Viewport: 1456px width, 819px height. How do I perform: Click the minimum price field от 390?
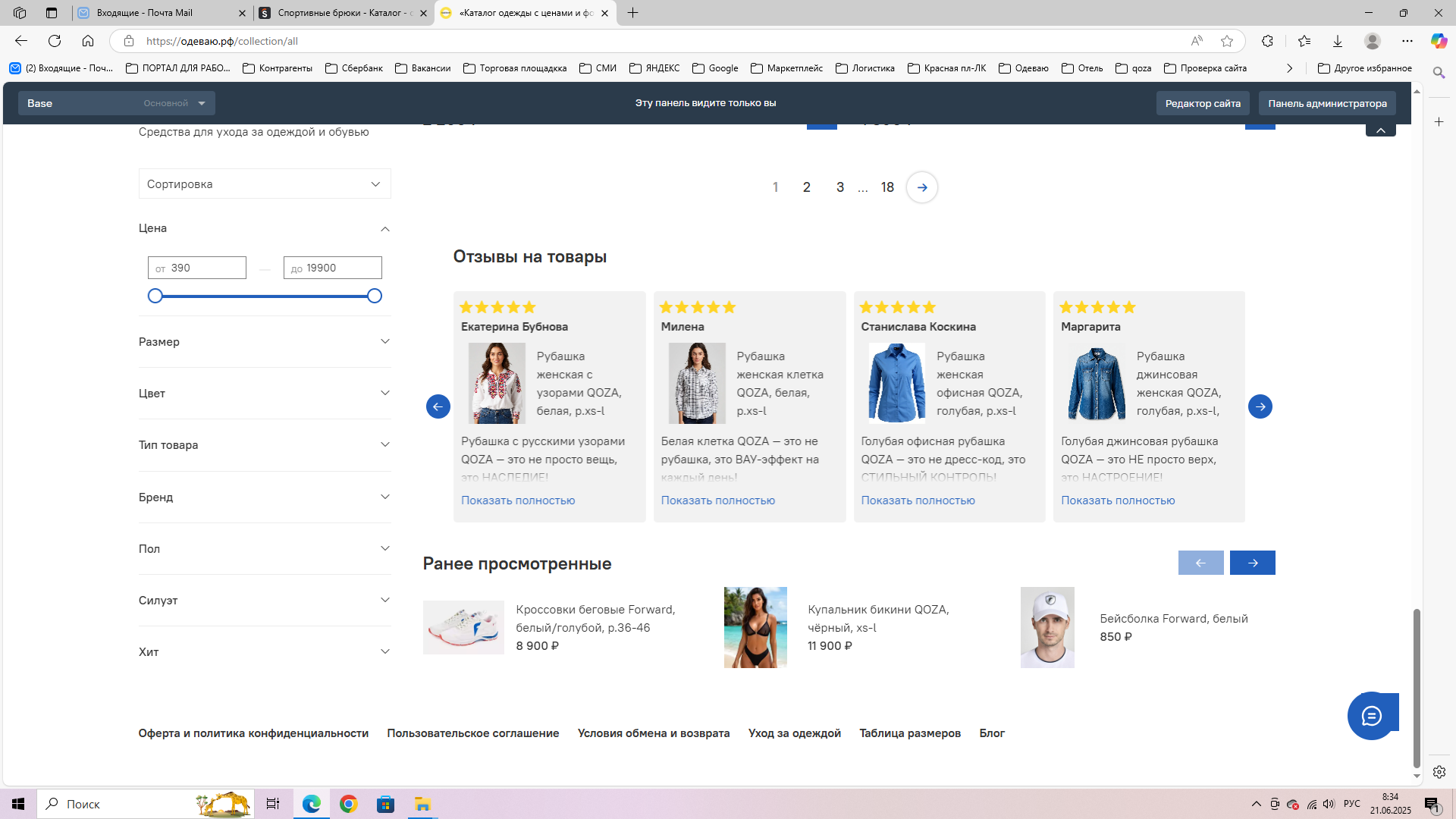(197, 268)
